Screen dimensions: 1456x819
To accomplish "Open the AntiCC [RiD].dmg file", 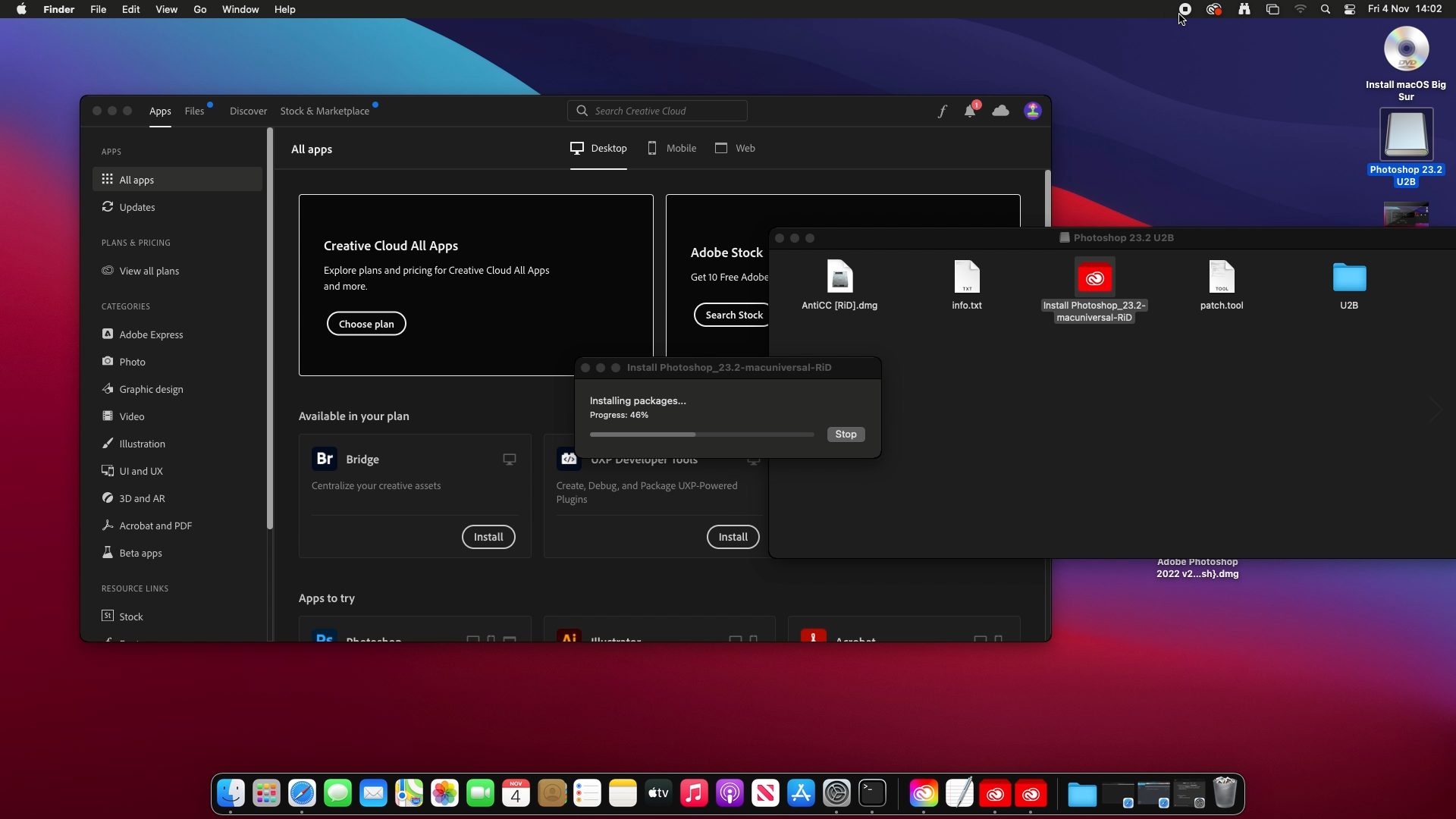I will 839,285.
